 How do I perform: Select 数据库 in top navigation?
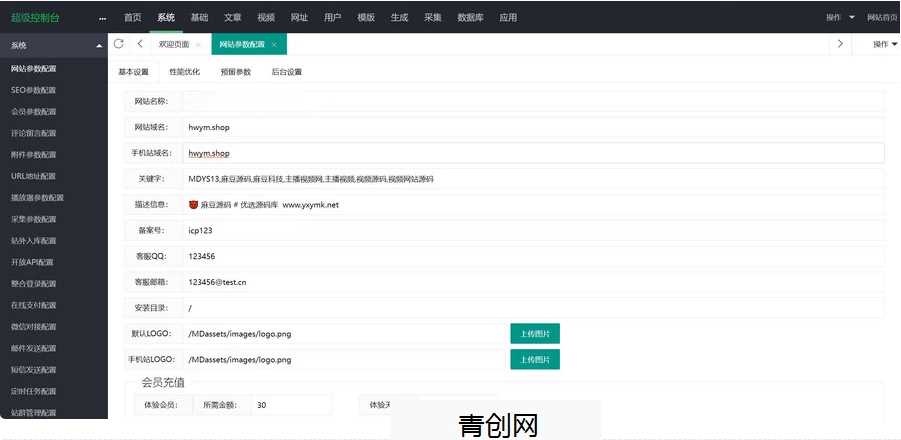(470, 17)
